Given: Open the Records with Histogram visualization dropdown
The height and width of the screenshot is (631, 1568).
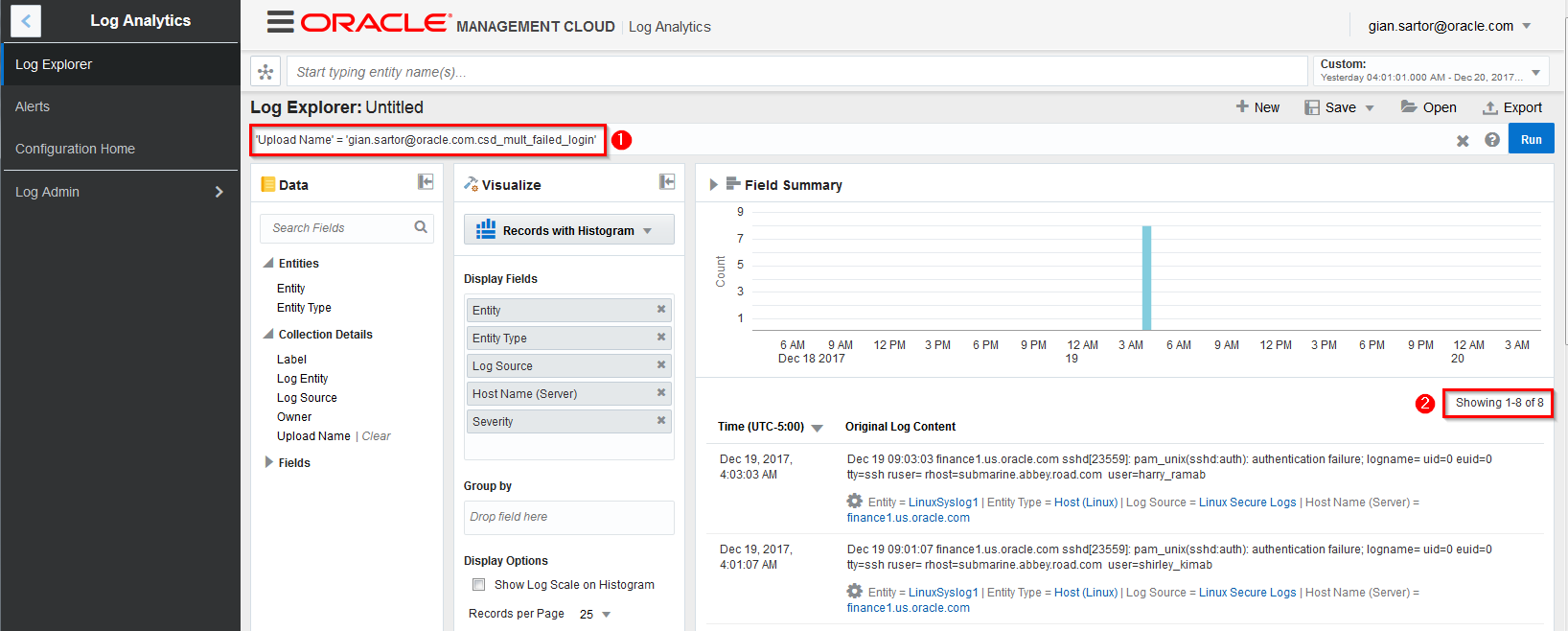Looking at the screenshot, I should 569,230.
